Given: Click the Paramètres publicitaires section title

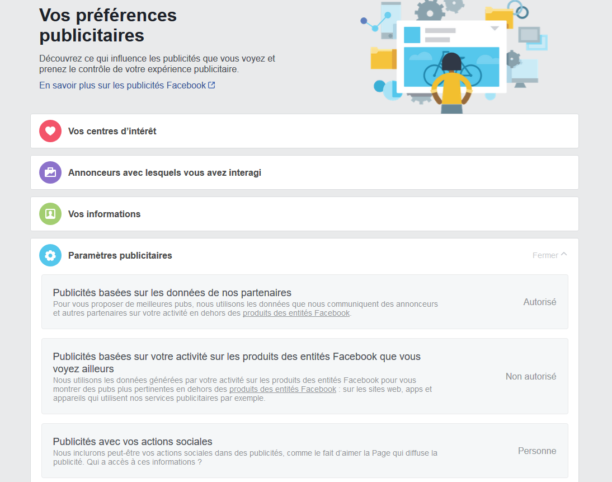Looking at the screenshot, I should (120, 255).
